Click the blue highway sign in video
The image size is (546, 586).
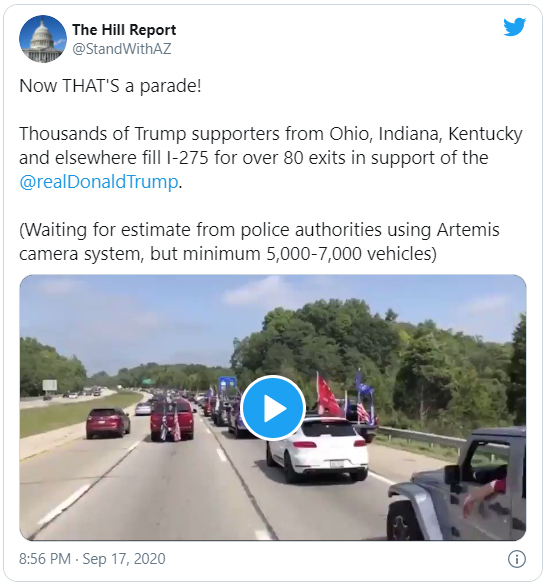pyautogui.click(x=227, y=384)
